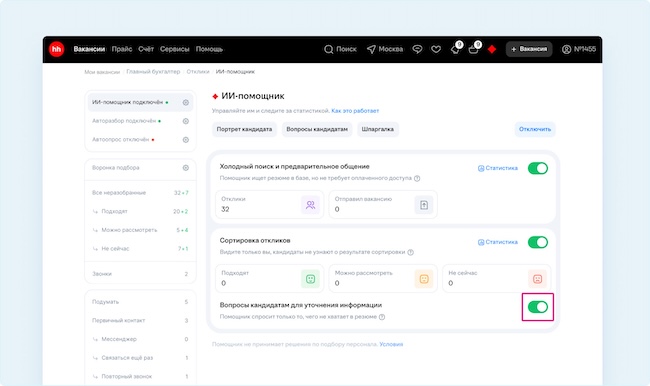The height and width of the screenshot is (386, 650).
Task: Open Счёт menu item
Action: coord(146,49)
